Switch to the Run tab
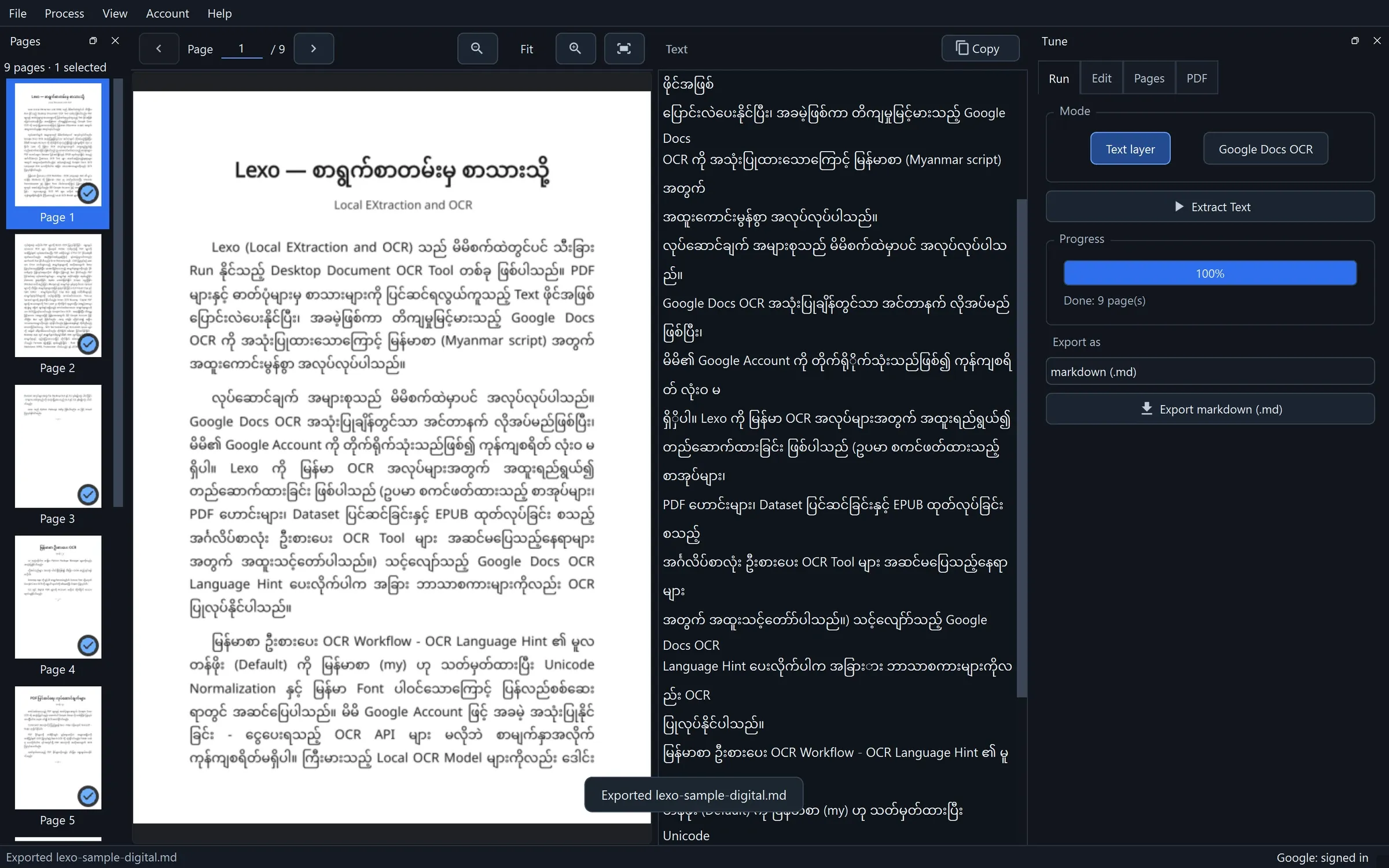 tap(1059, 78)
